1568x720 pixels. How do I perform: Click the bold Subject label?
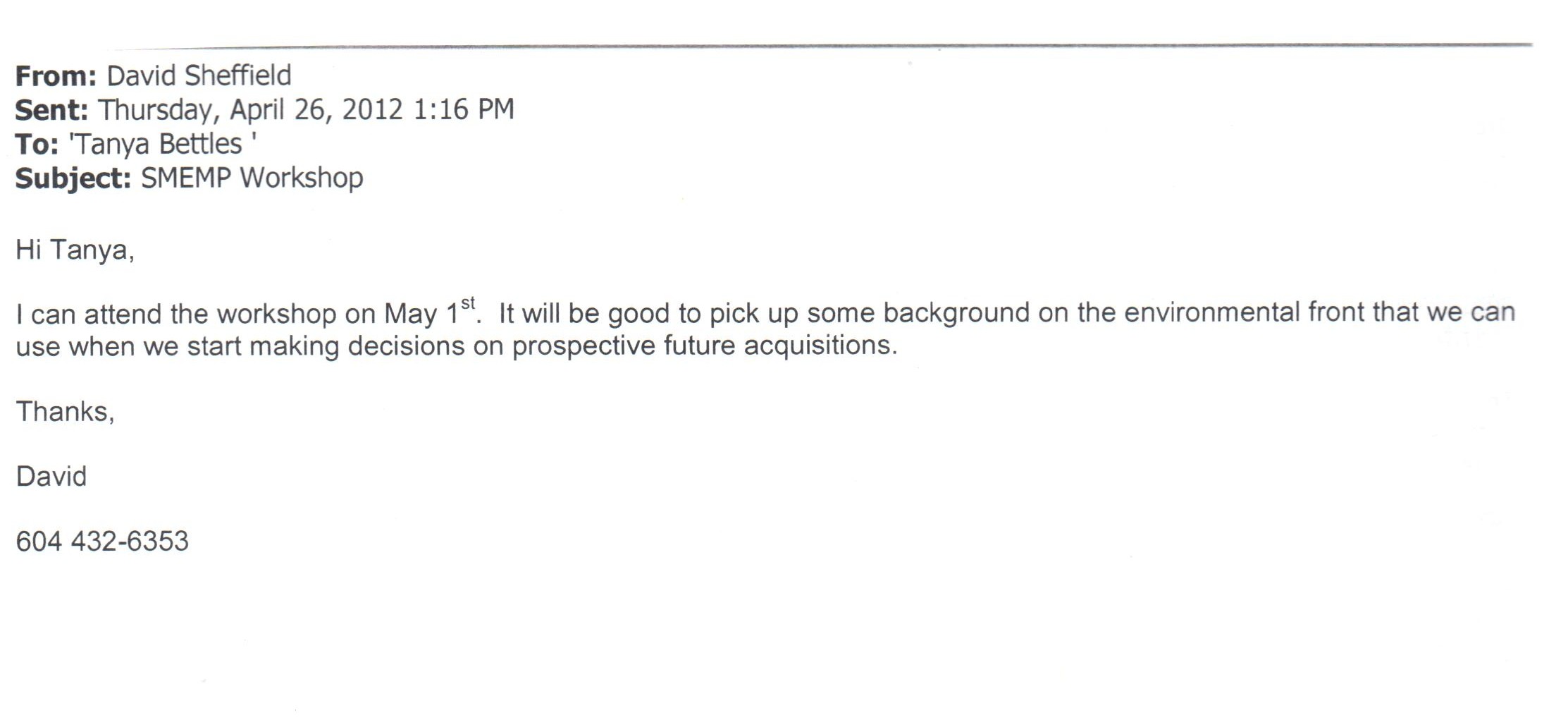pyautogui.click(x=73, y=179)
